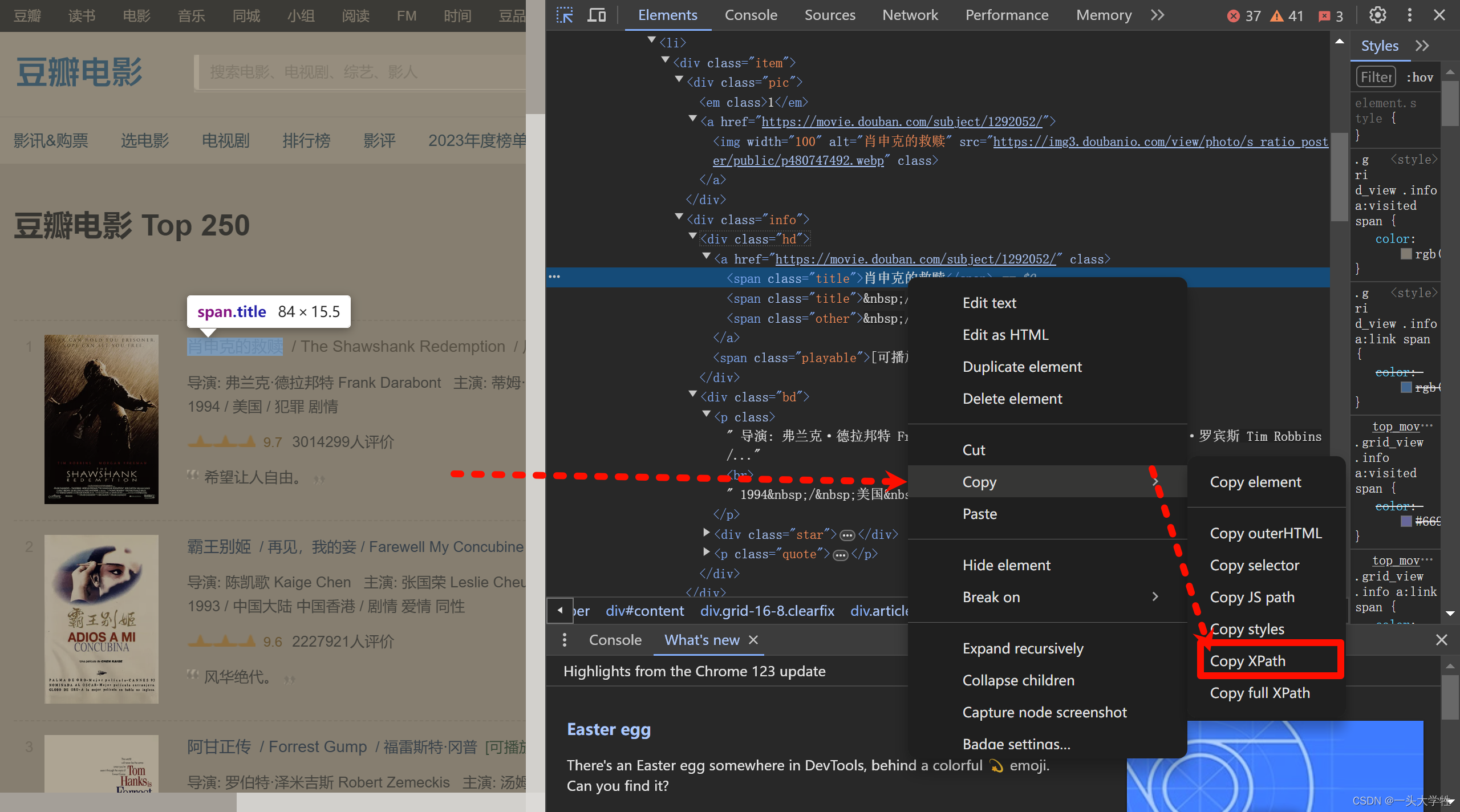Click the Styles Filter input field
Image resolution: width=1460 pixels, height=812 pixels.
pos(1376,77)
